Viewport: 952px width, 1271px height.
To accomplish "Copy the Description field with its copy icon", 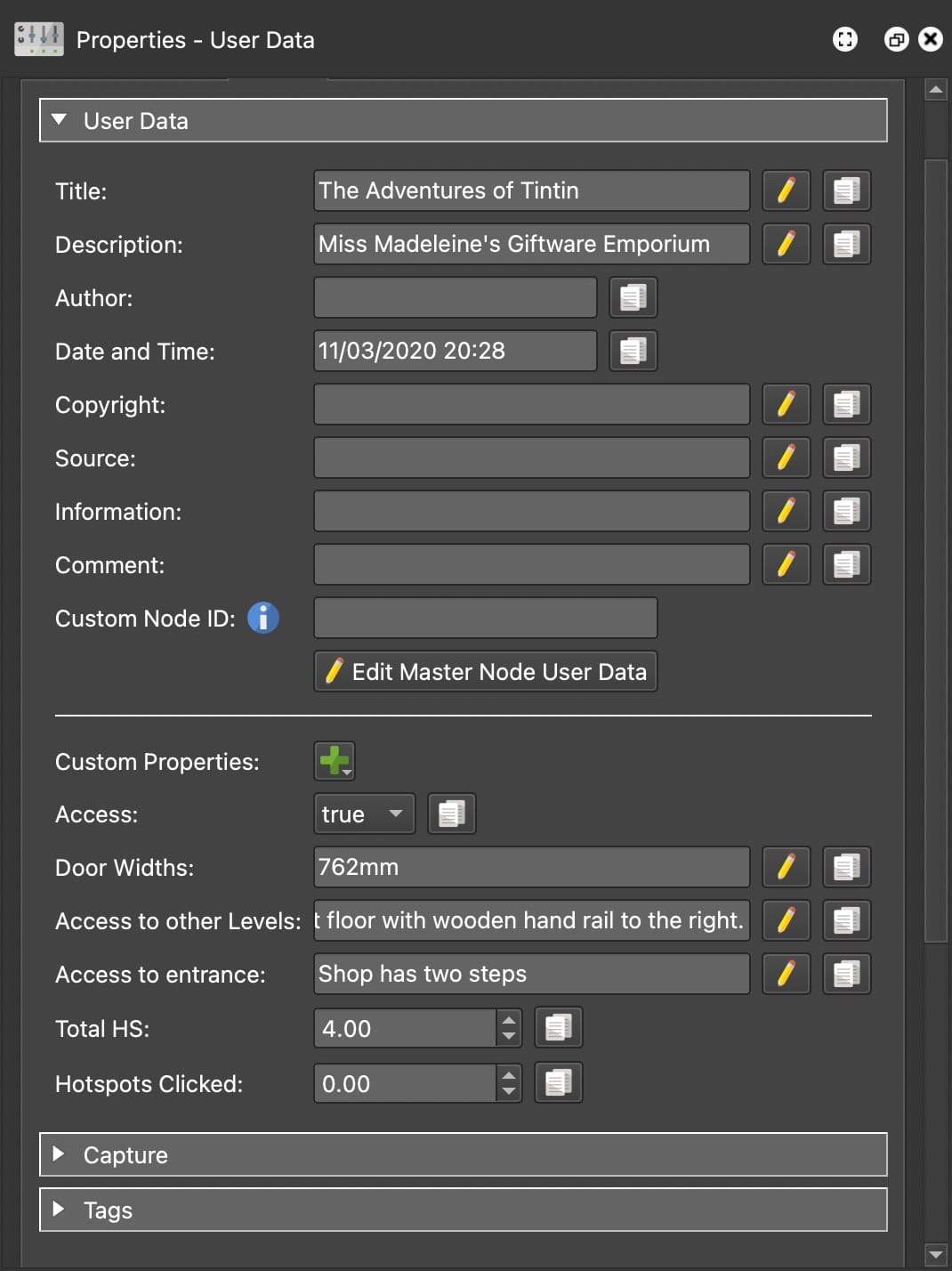I will click(x=846, y=244).
